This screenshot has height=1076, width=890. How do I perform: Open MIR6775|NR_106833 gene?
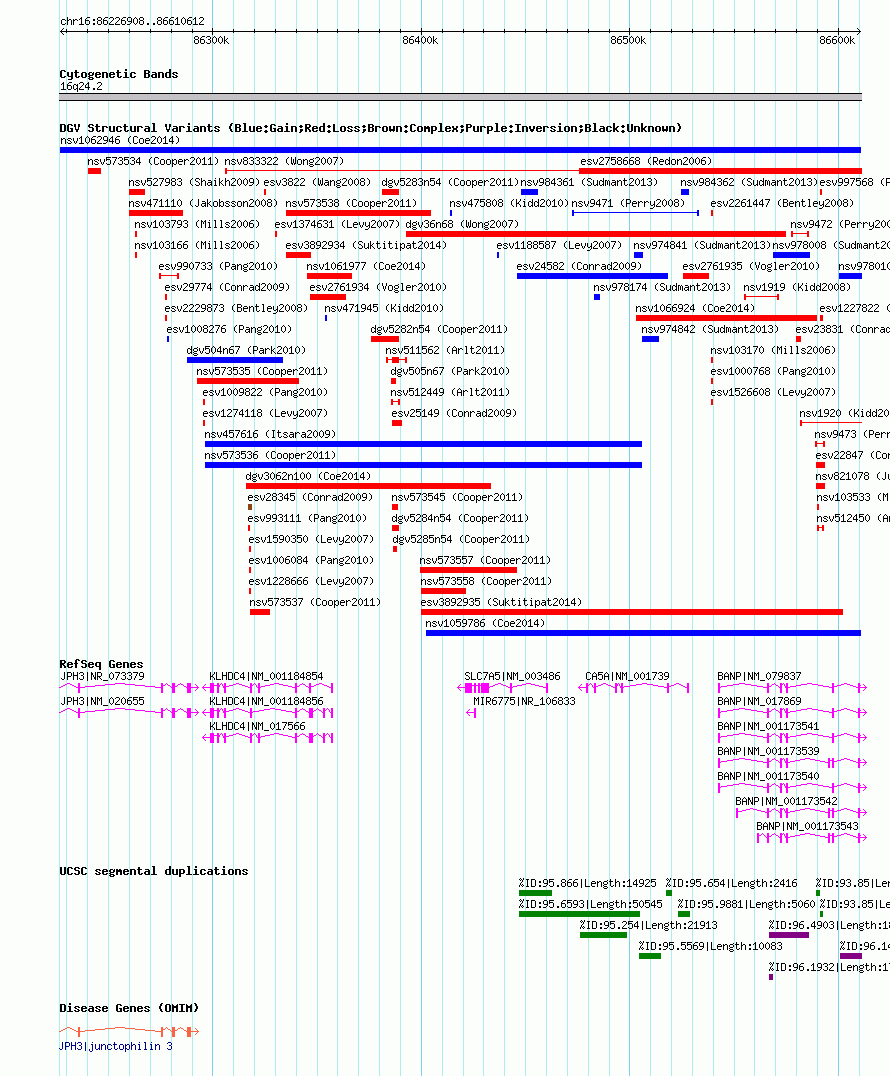524,702
